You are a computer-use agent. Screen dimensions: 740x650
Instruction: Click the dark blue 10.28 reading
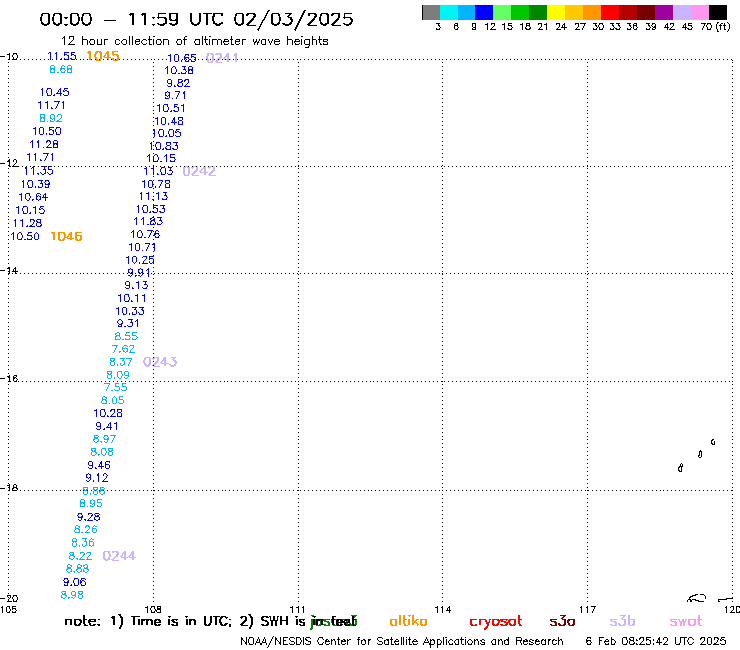(x=108, y=414)
